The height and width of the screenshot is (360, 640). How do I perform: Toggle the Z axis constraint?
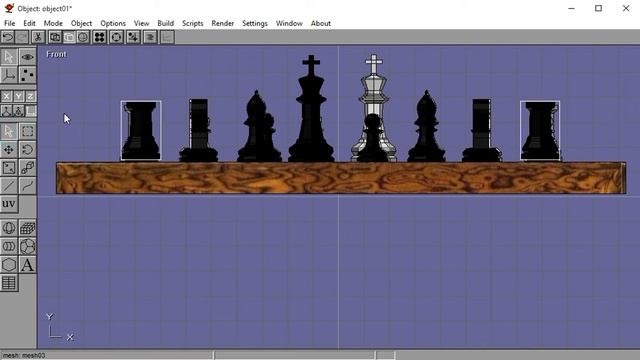click(31, 96)
